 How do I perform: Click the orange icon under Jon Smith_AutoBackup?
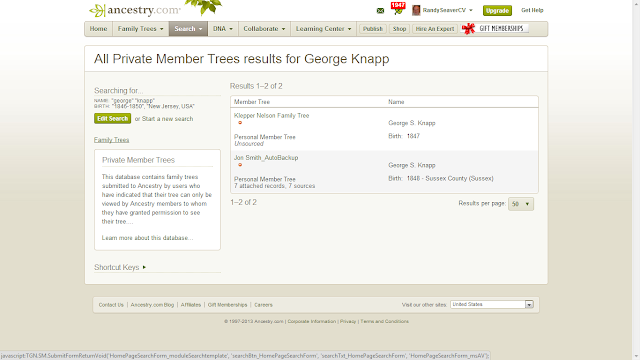240,164
